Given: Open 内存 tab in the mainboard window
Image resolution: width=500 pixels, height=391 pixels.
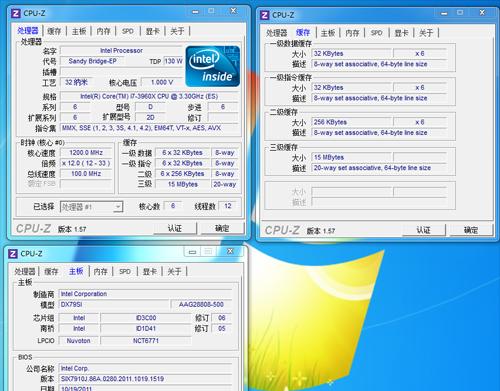Looking at the screenshot, I should click(101, 271).
